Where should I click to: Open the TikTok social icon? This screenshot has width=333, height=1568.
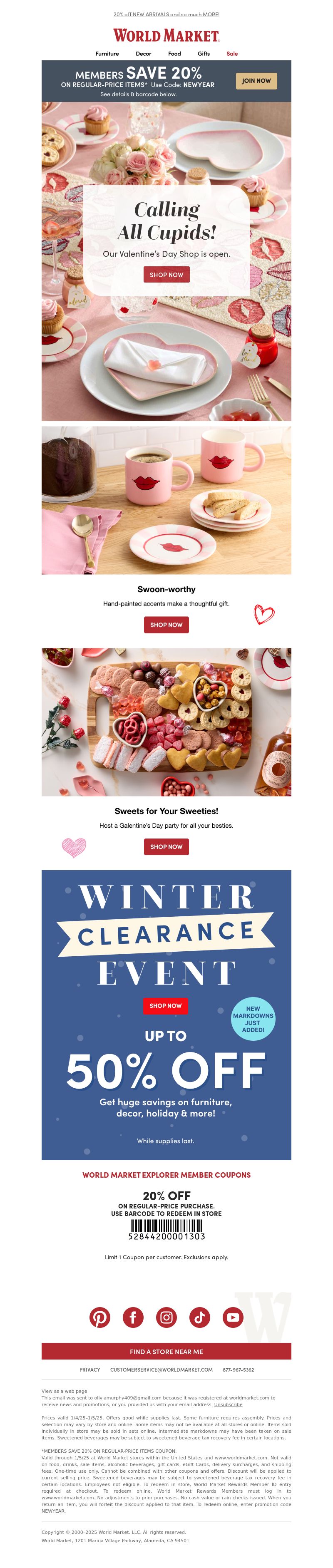coord(200,1317)
